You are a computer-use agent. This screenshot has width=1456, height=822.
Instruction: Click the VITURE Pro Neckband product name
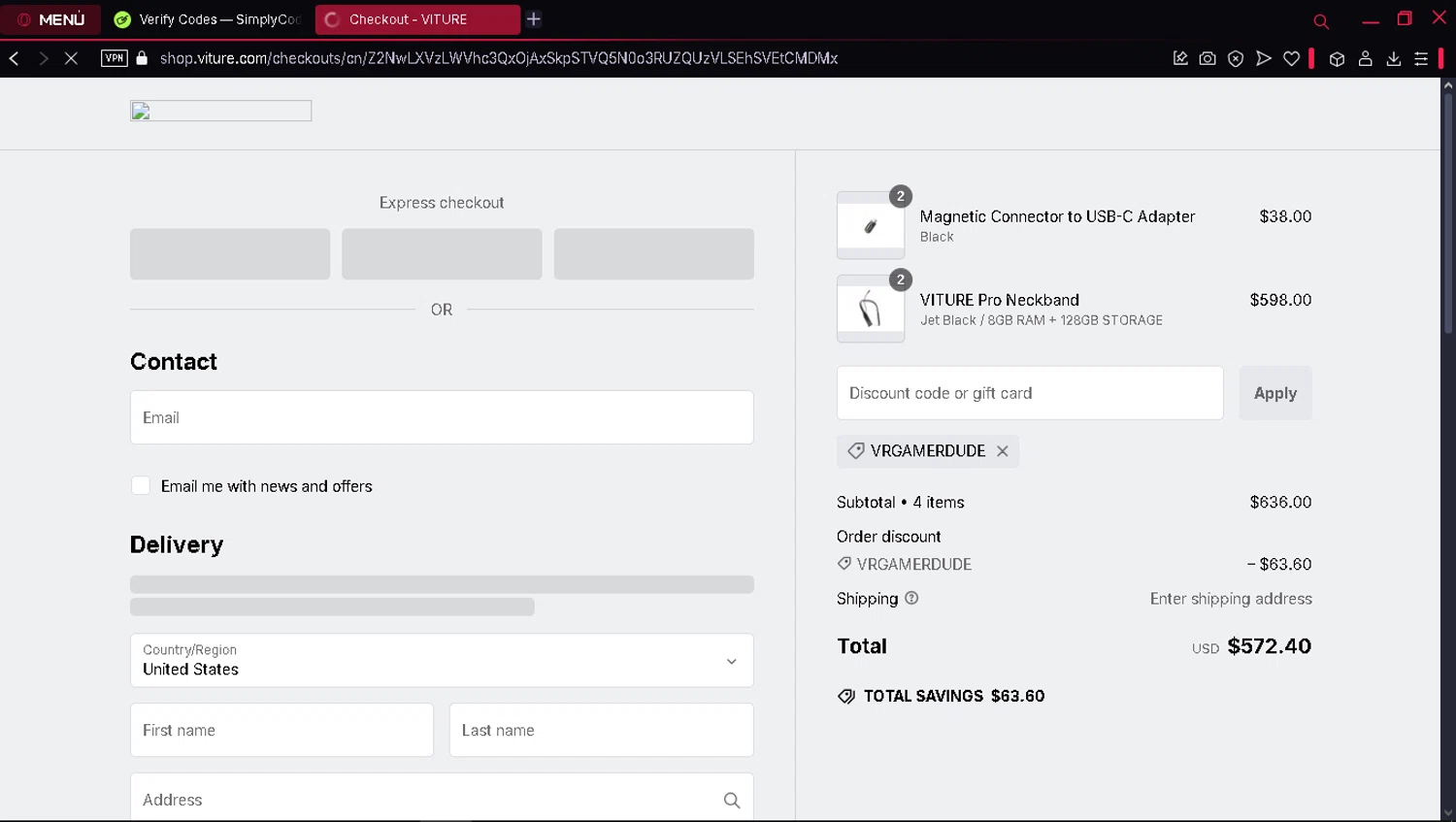point(1000,300)
